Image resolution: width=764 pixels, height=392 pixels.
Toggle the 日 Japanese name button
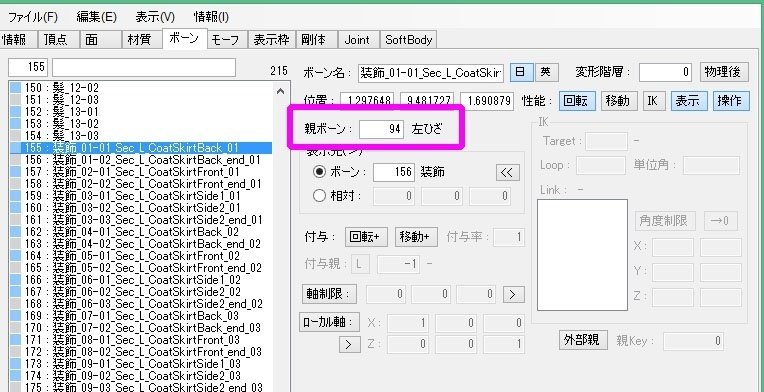coord(521,72)
